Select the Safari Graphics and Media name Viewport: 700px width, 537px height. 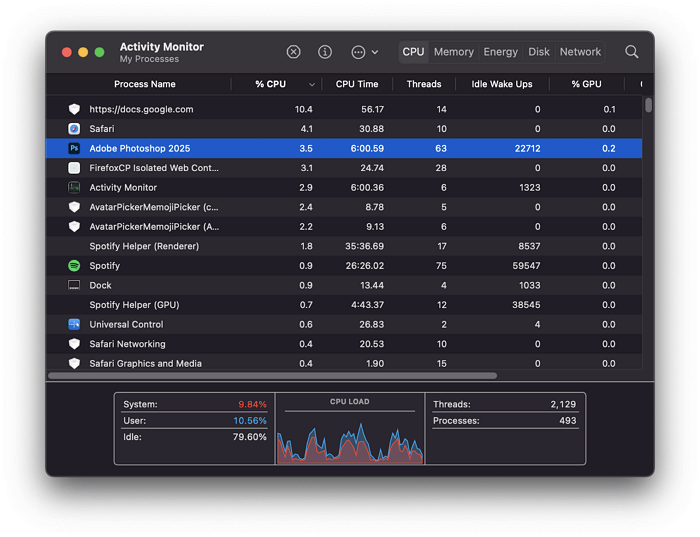(146, 363)
